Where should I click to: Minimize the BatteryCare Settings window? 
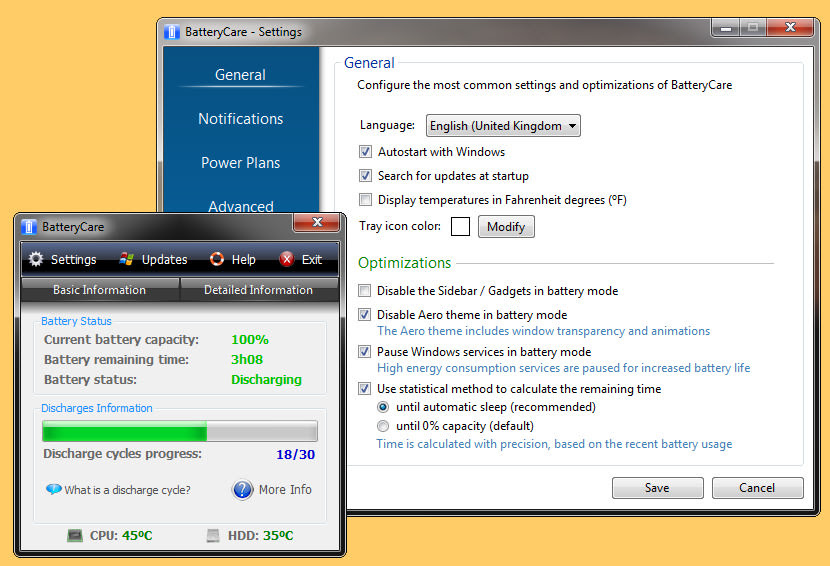[x=726, y=28]
